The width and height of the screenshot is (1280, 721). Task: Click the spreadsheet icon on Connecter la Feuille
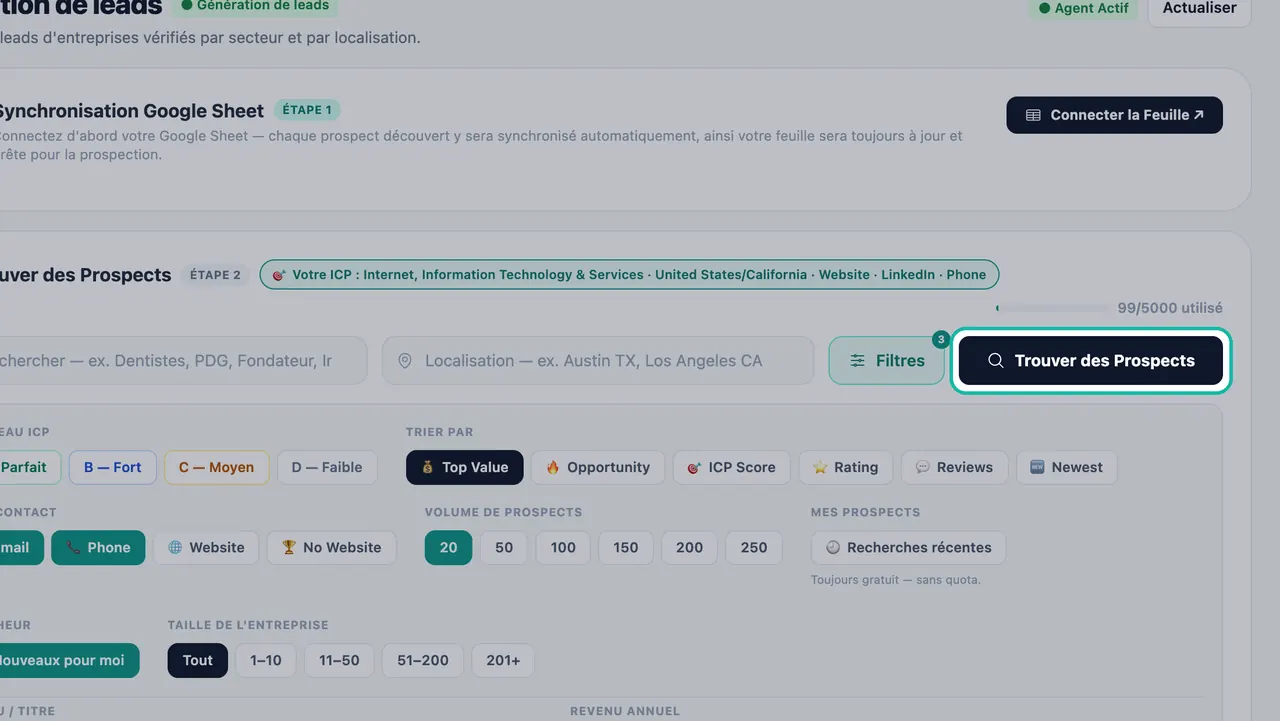tap(1034, 115)
